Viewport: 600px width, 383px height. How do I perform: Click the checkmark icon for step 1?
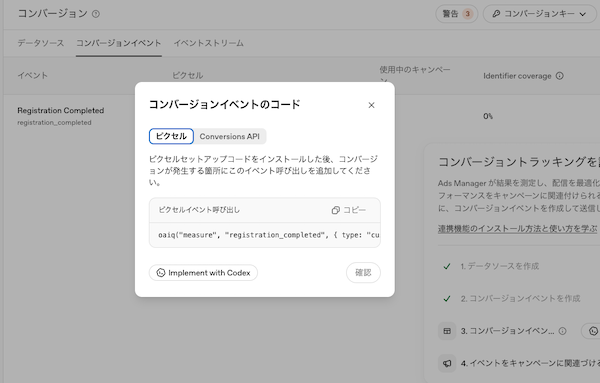(447, 266)
